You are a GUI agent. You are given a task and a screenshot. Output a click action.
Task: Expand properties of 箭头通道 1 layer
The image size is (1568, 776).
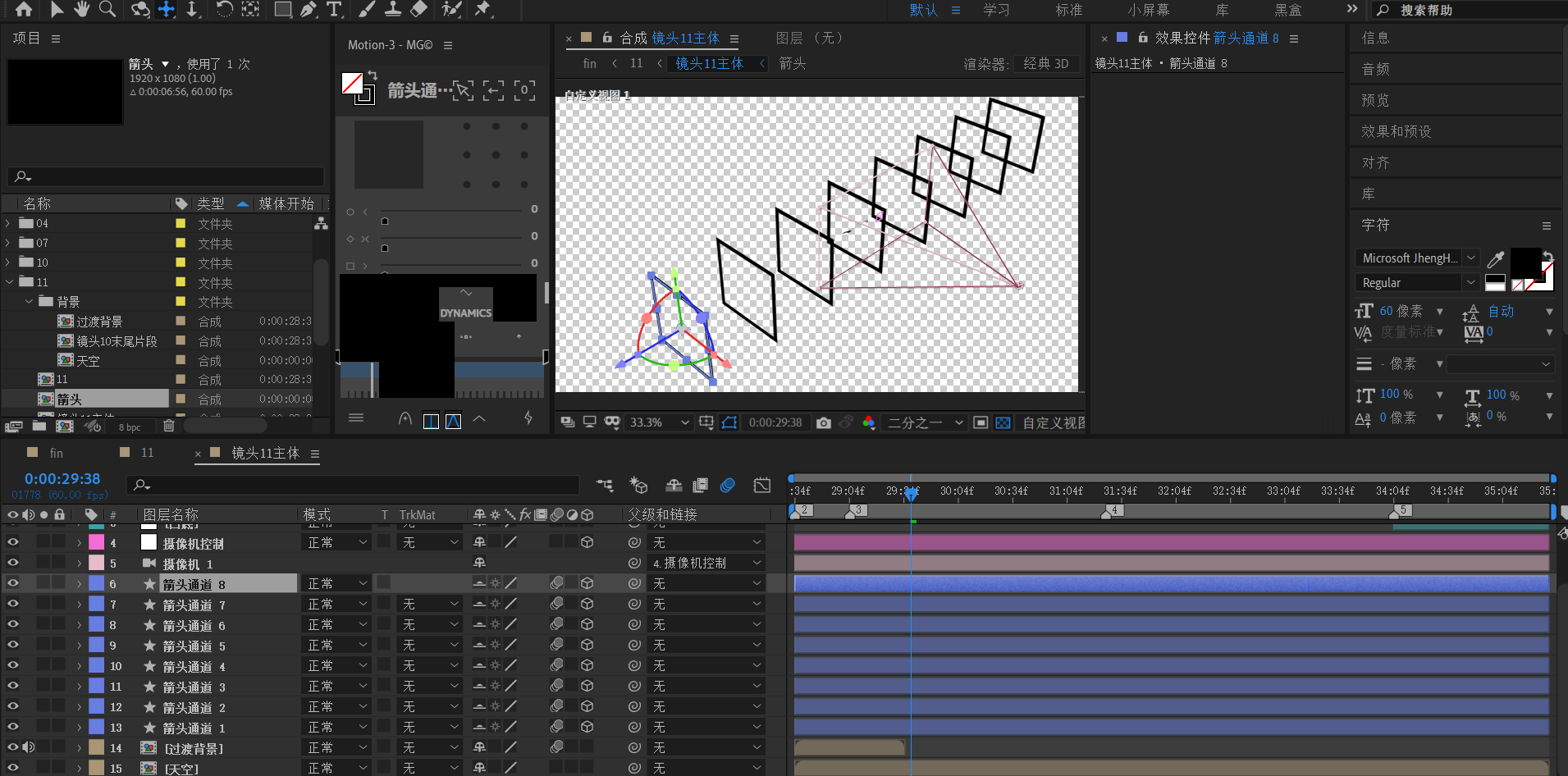coord(80,727)
